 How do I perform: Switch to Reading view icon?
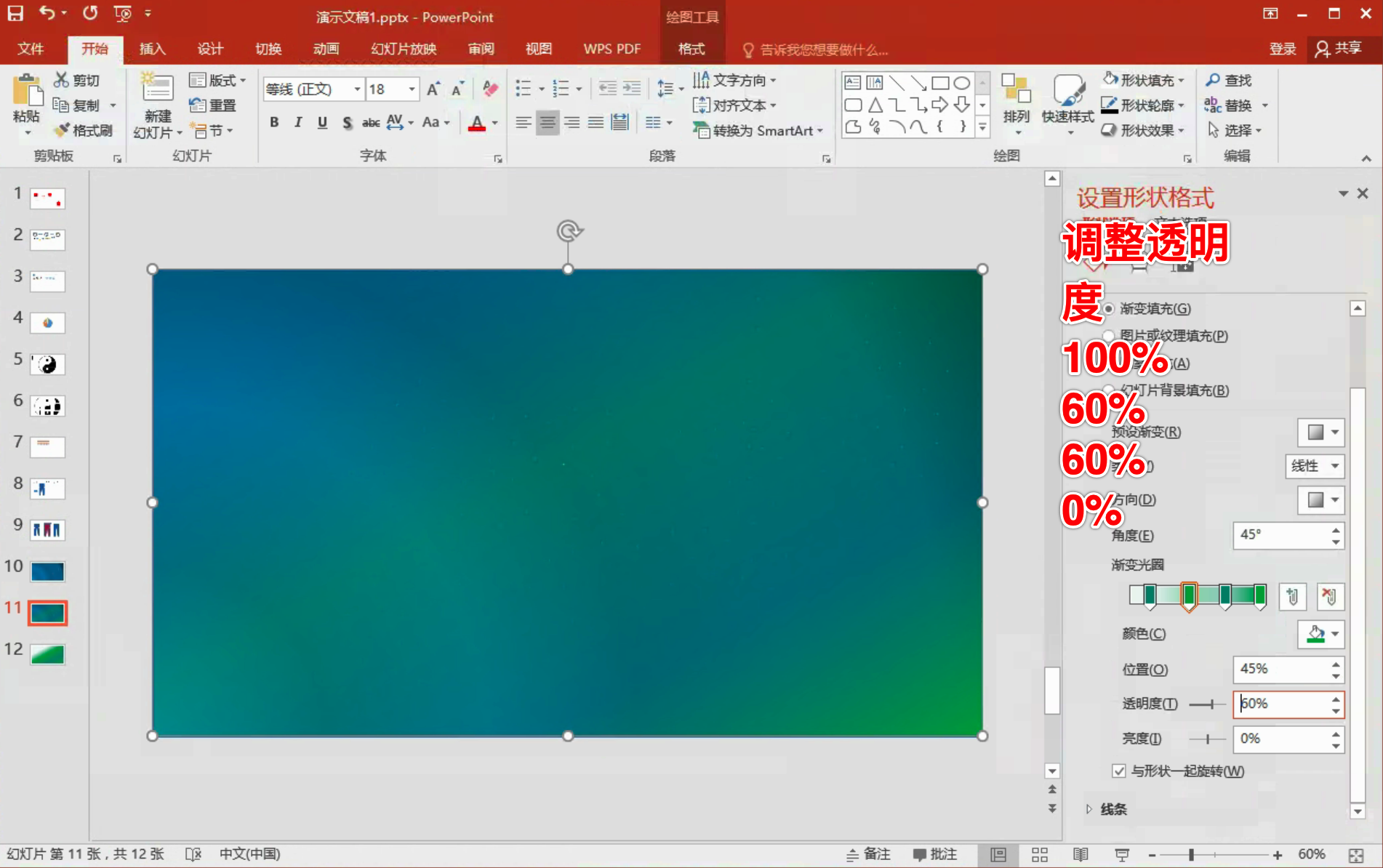click(1081, 855)
